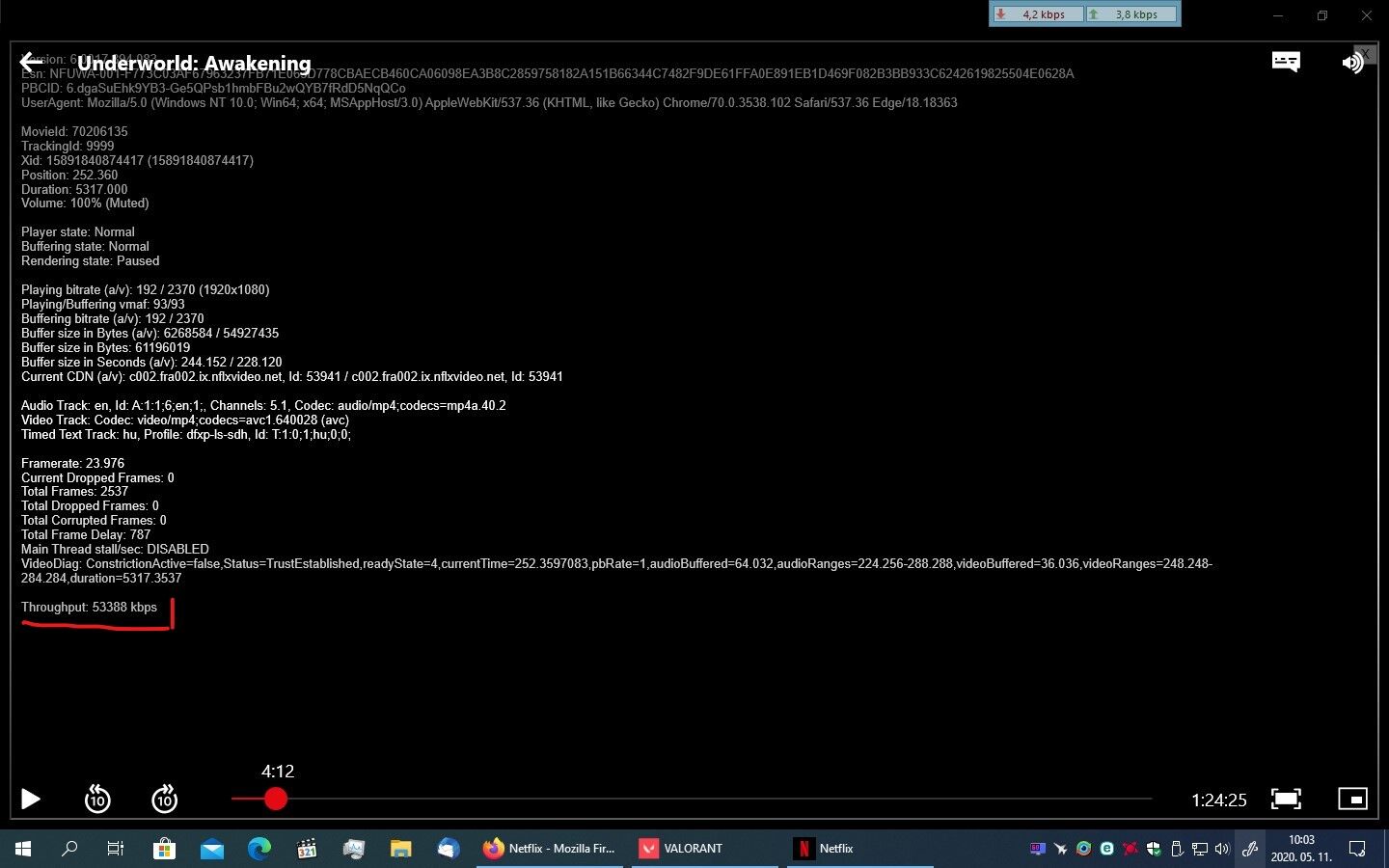
Task: Click the Audio Track codec line
Action: coord(263,405)
